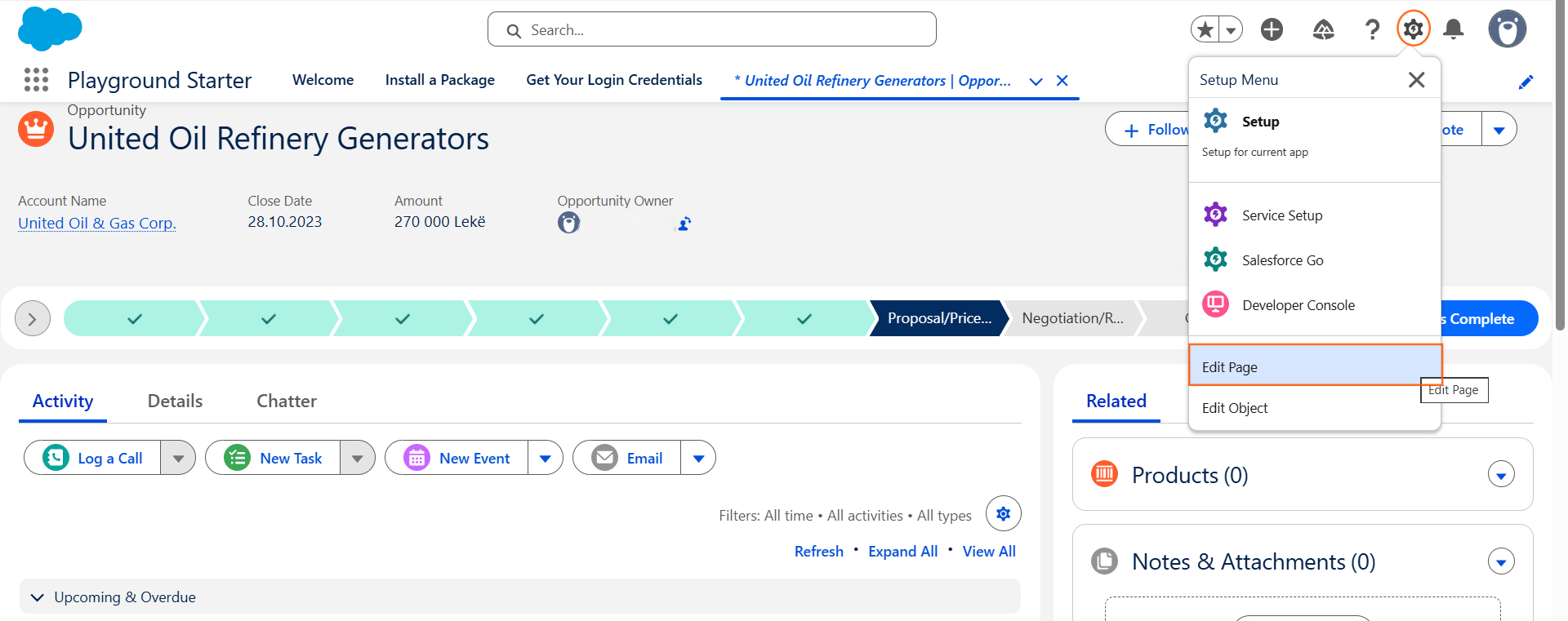Open the Products (0) related list
The image size is (1568, 621).
1189,475
